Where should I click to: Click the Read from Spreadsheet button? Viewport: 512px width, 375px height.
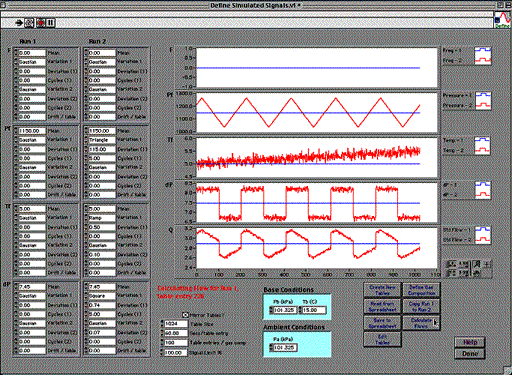(x=382, y=306)
